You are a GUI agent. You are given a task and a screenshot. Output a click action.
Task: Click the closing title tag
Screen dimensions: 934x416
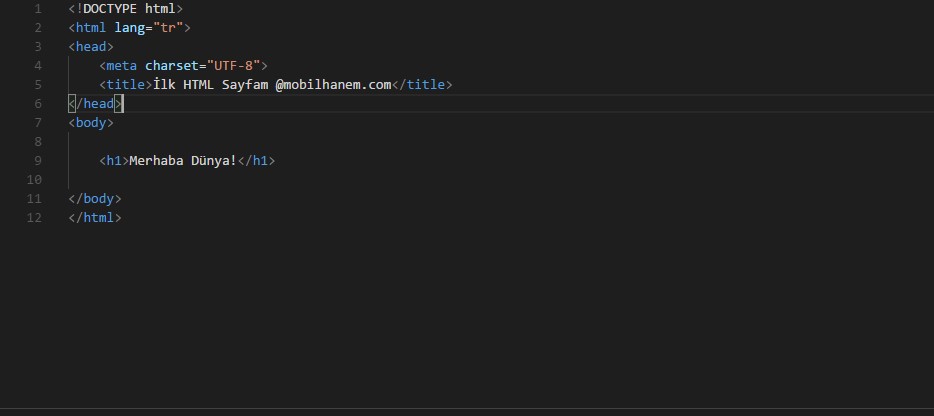tap(422, 85)
